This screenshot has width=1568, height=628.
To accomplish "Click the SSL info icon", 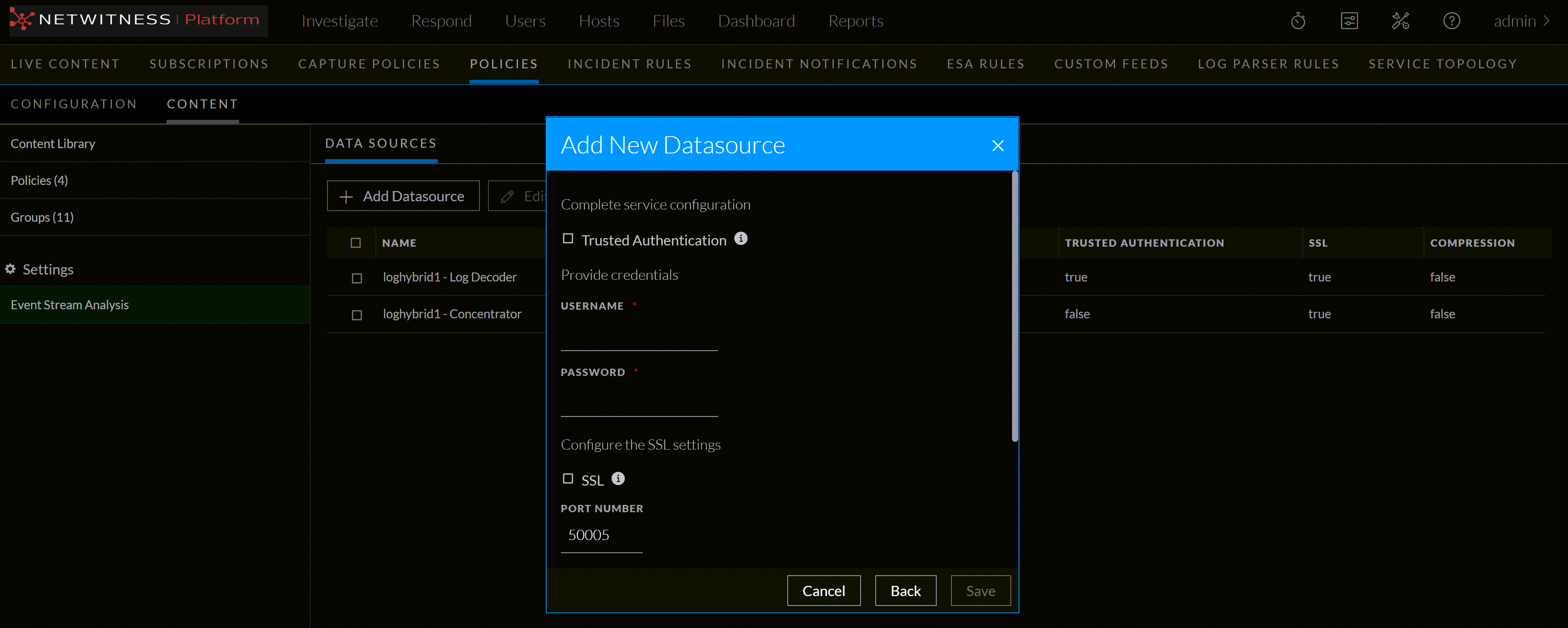I will [x=618, y=478].
